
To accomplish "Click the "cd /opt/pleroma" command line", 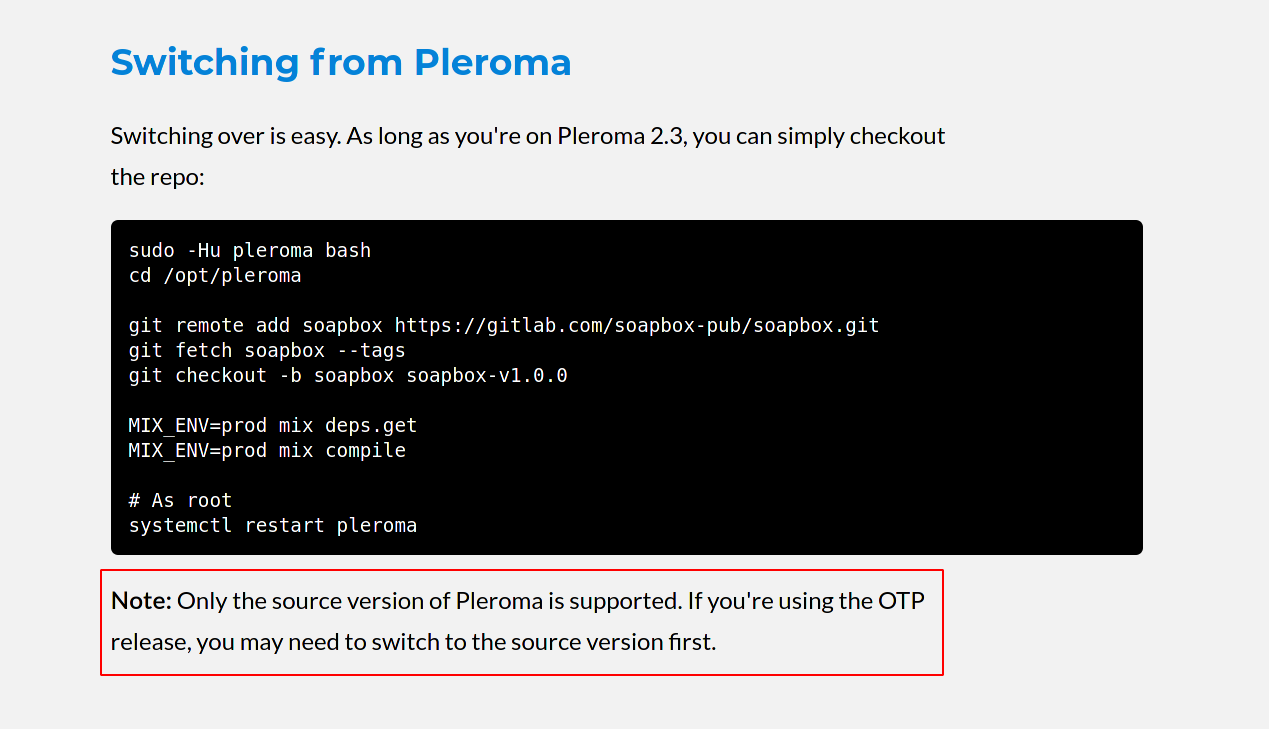I will point(215,275).
